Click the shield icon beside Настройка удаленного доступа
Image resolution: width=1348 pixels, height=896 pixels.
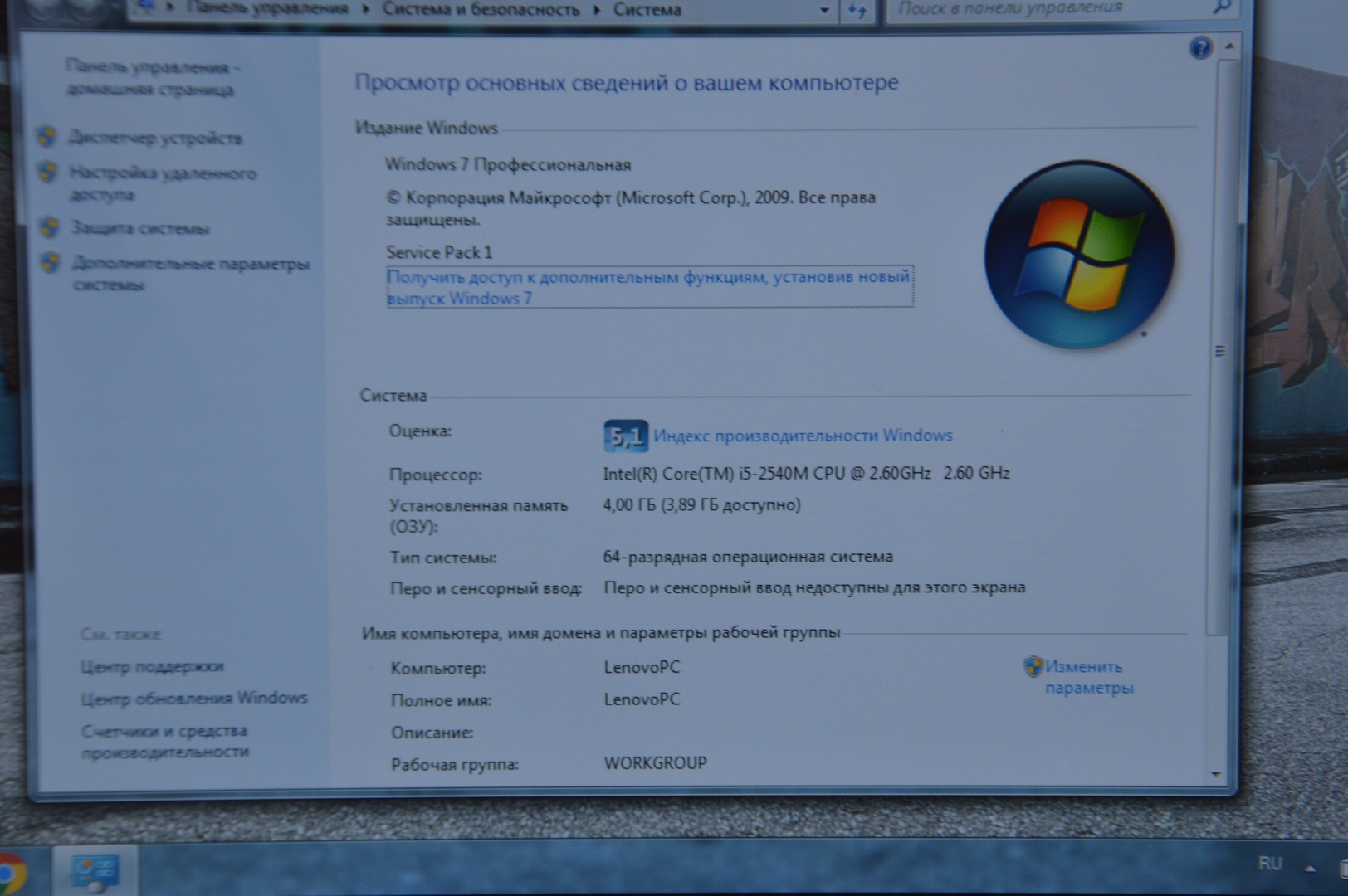click(x=48, y=173)
